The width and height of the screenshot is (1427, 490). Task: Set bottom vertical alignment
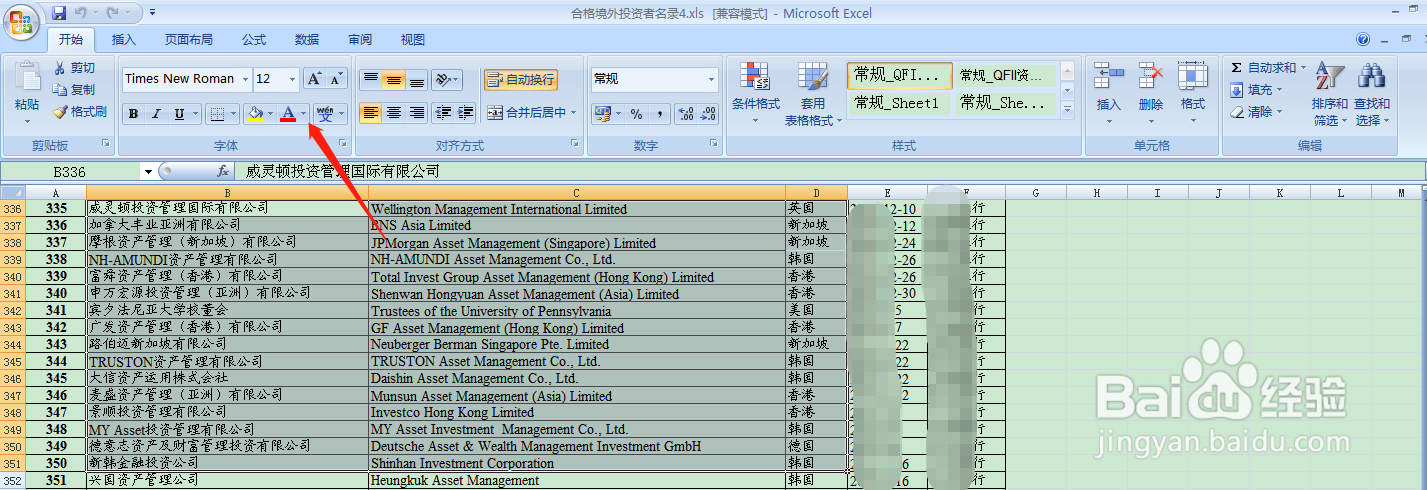coord(417,80)
